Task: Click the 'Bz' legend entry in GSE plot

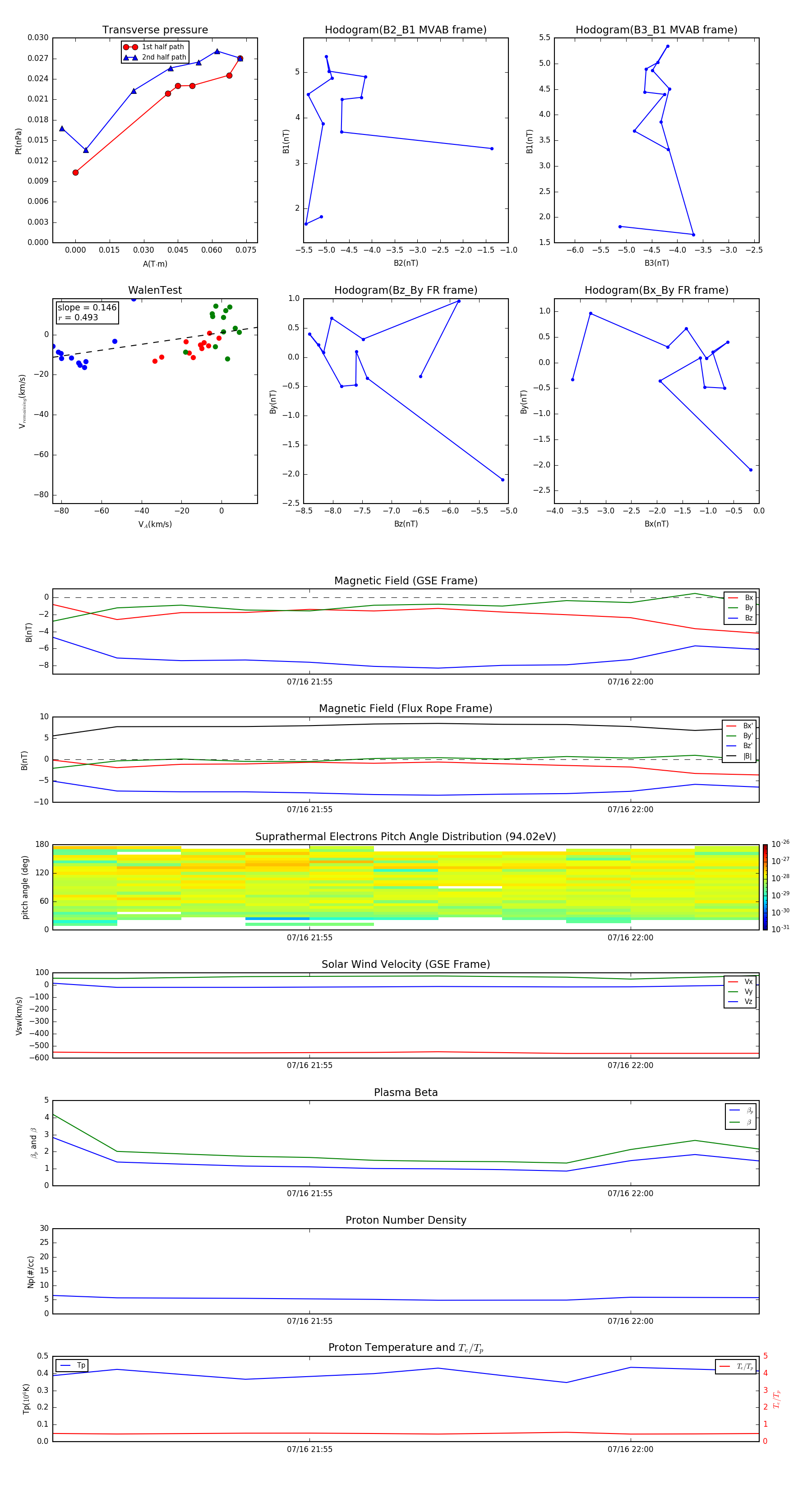Action: [741, 618]
